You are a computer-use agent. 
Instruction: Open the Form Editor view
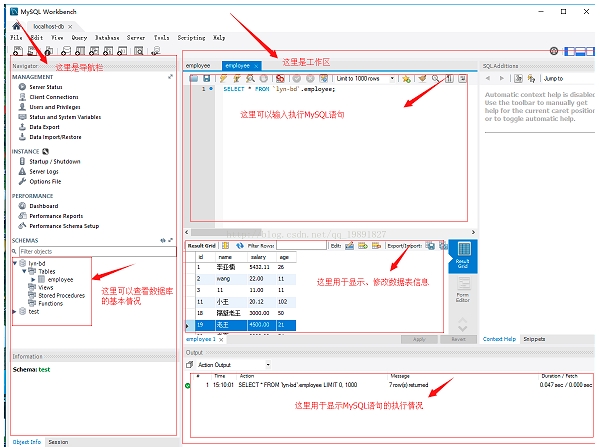click(463, 290)
